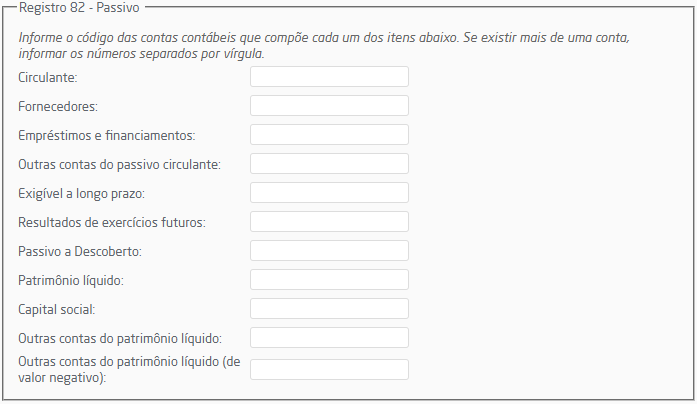Screen dimensions: 697x404
Task: Click the 'Circulante:' label text
Action: [x=47, y=77]
